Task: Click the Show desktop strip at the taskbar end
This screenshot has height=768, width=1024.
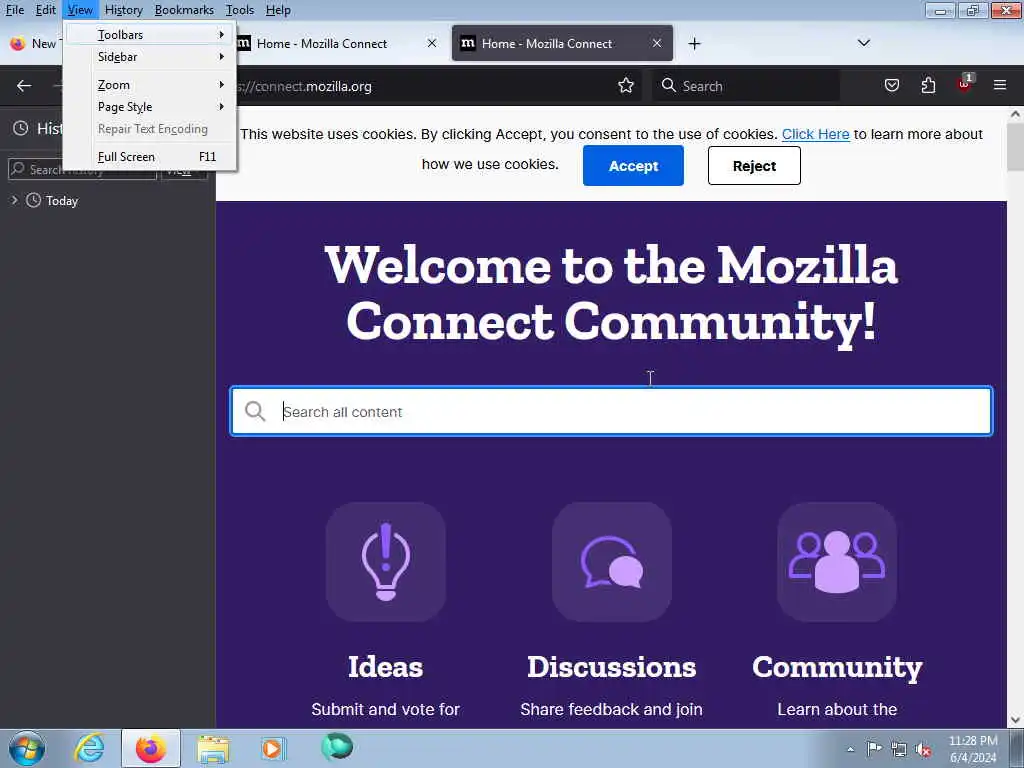Action: tap(1016, 748)
